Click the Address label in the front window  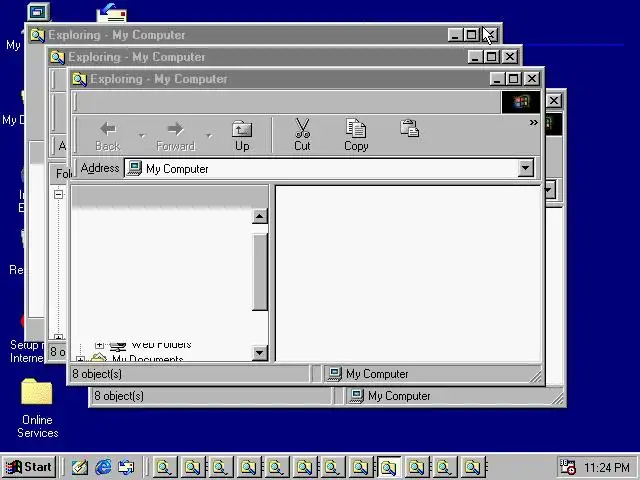pos(100,168)
